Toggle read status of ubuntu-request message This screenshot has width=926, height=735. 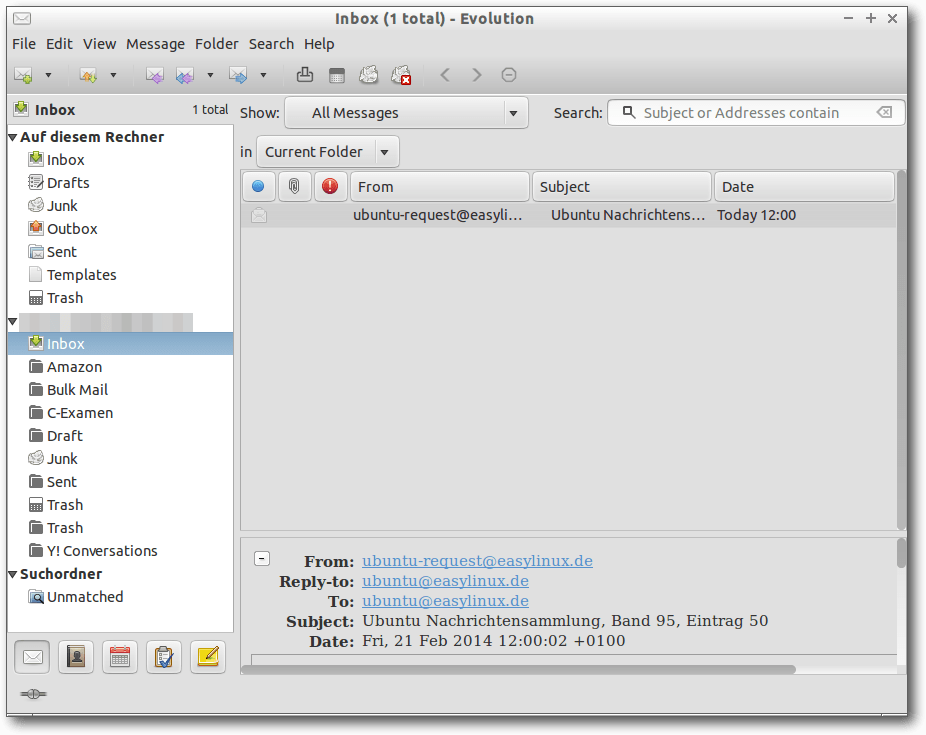click(259, 215)
